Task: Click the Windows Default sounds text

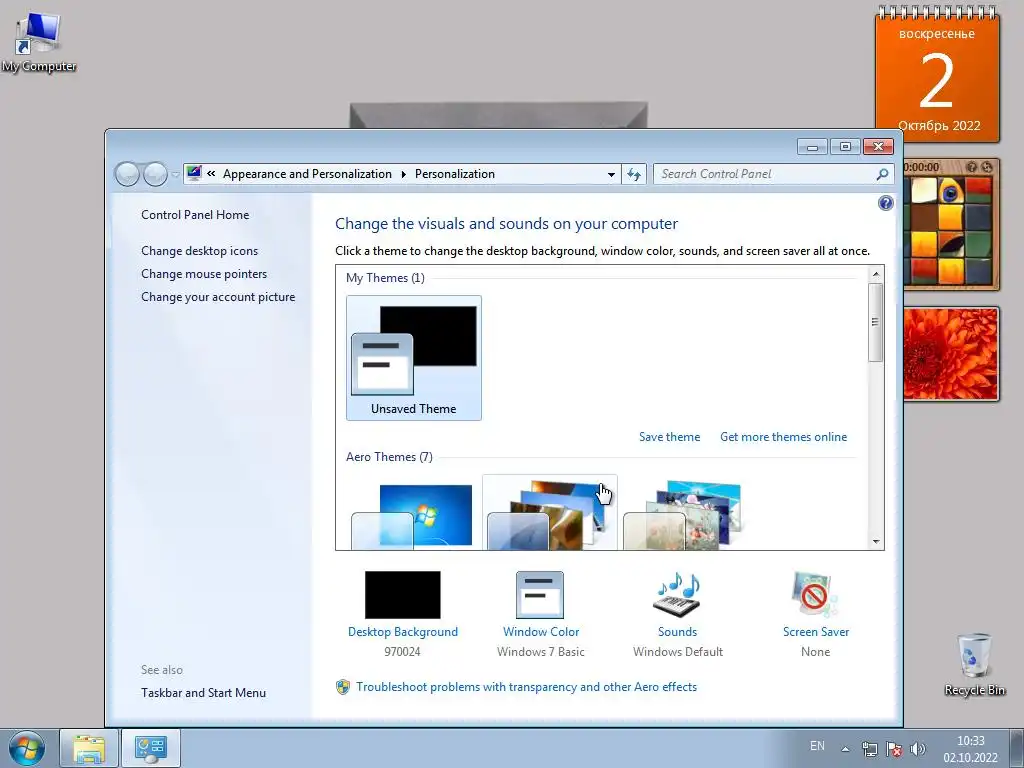Action: click(x=678, y=652)
